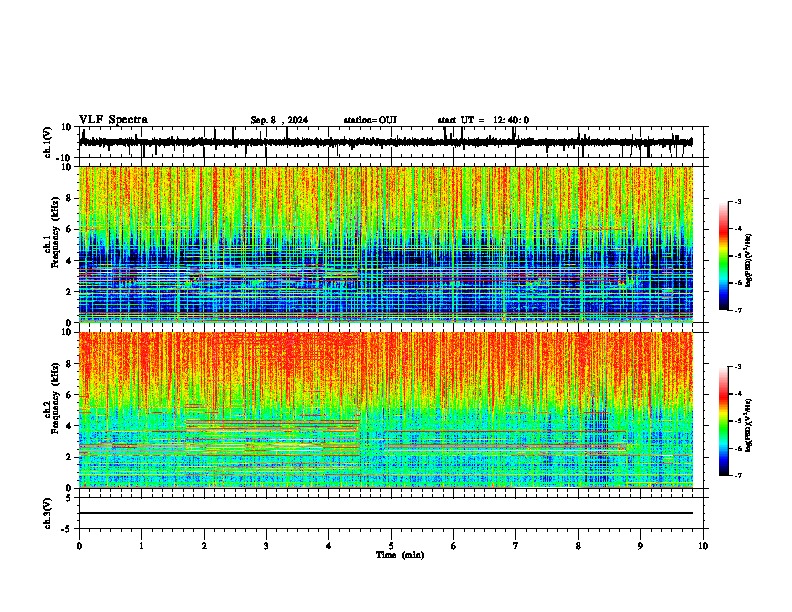Click the ch.1 color bar '-3' label
This screenshot has width=792, height=612.
tap(737, 201)
